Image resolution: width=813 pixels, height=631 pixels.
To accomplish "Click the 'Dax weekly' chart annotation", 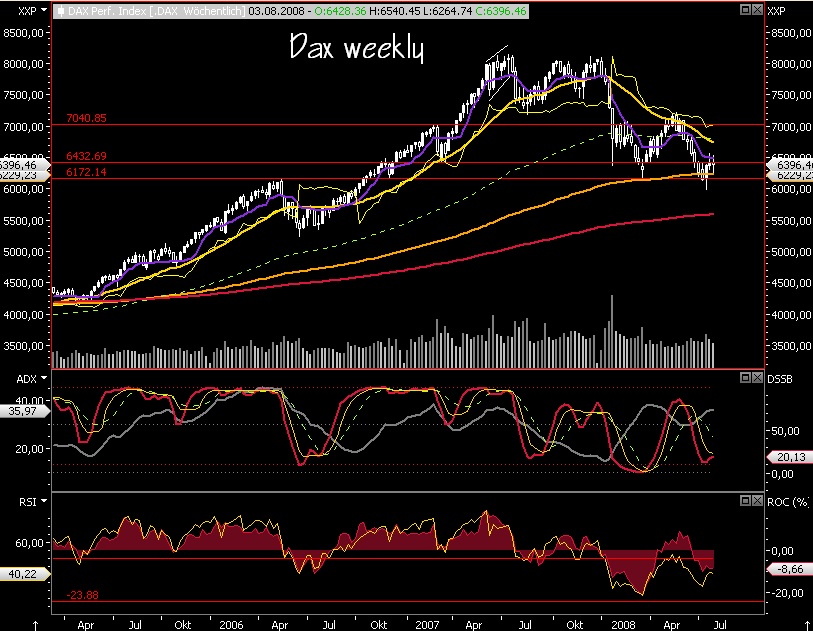I will coord(357,47).
